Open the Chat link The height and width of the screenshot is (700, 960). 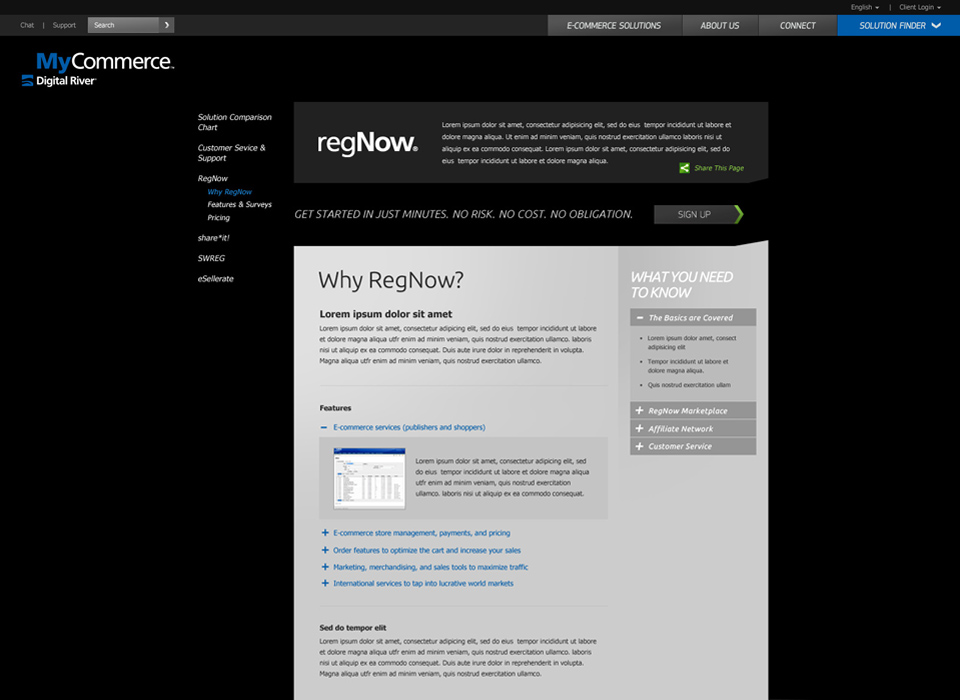pos(27,25)
